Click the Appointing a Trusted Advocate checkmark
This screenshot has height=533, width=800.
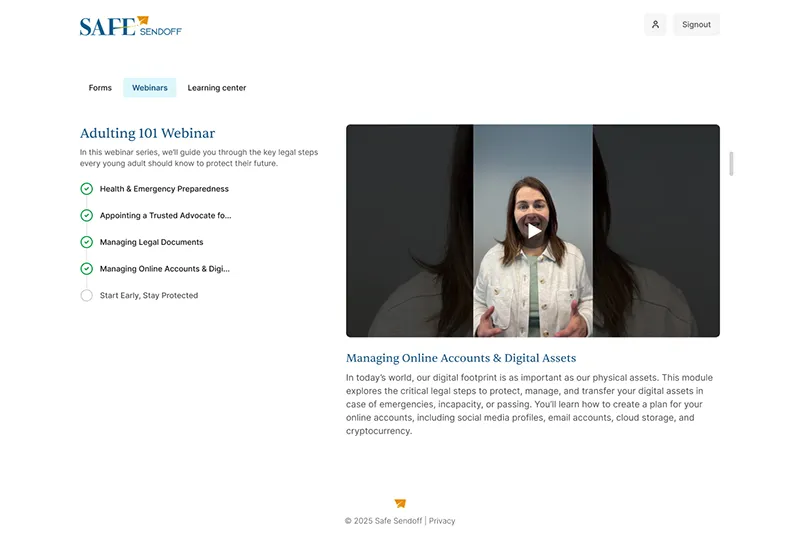(x=87, y=215)
